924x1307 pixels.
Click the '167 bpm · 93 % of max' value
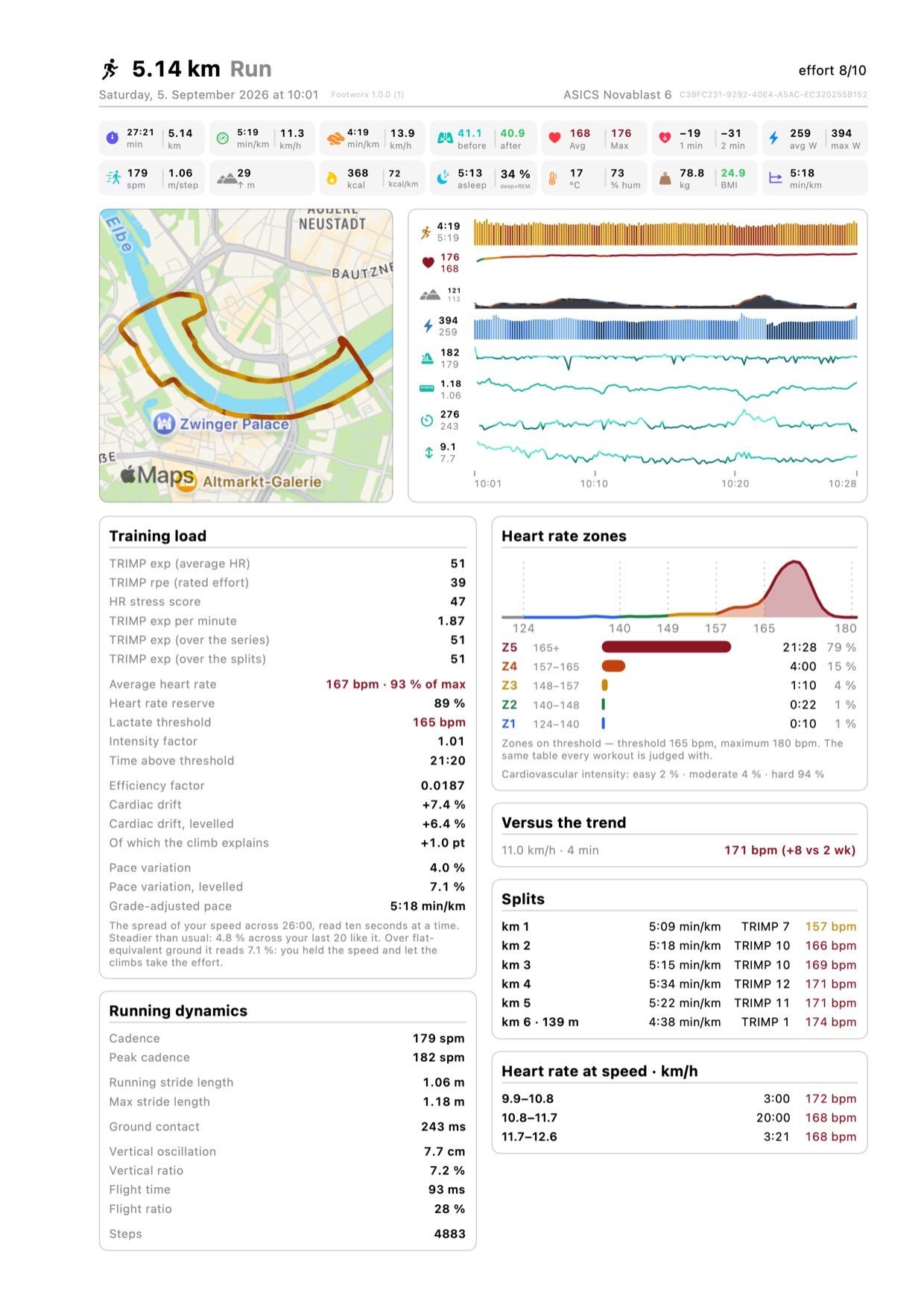(396, 684)
